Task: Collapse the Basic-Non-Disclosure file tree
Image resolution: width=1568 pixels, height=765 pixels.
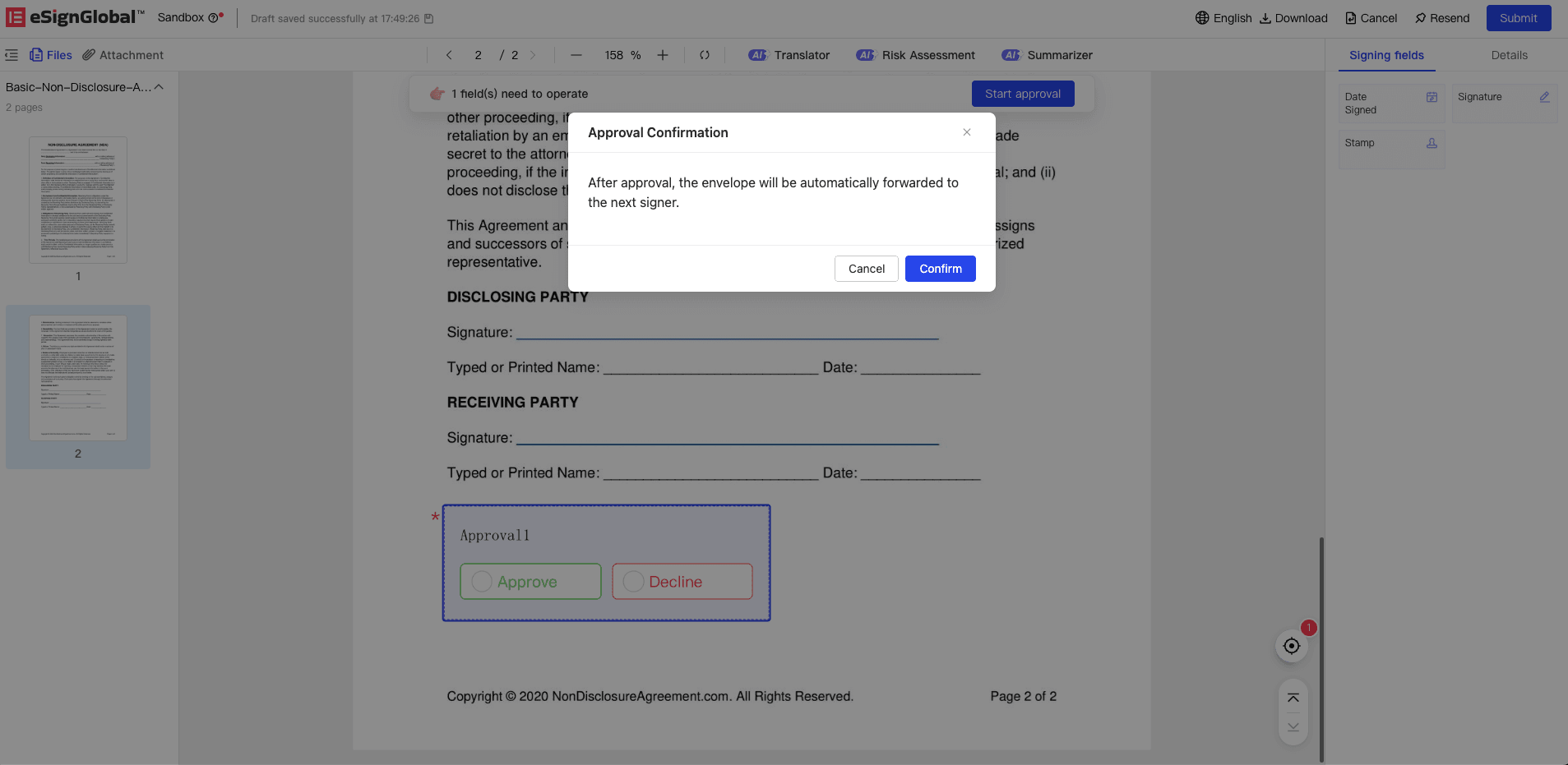Action: (160, 87)
